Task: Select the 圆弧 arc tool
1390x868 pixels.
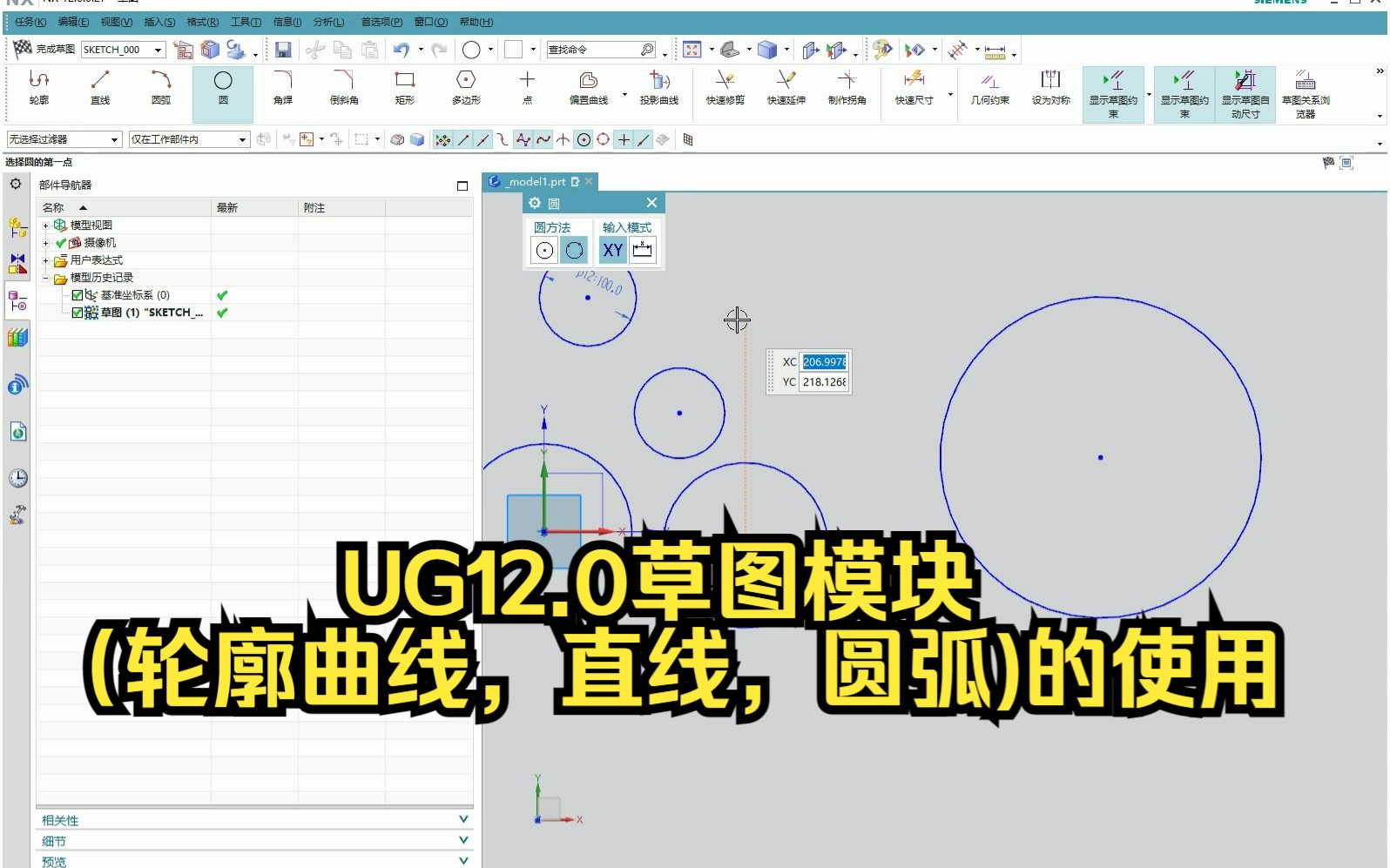Action: 161,89
